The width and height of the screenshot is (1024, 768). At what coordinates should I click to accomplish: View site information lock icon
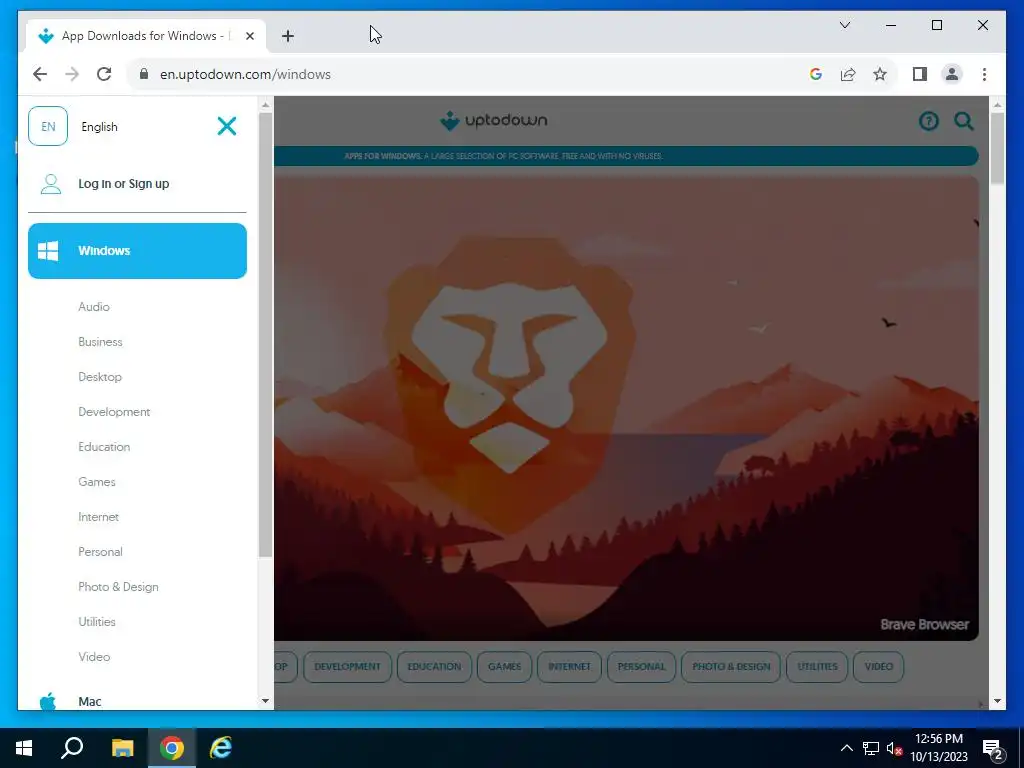144,74
